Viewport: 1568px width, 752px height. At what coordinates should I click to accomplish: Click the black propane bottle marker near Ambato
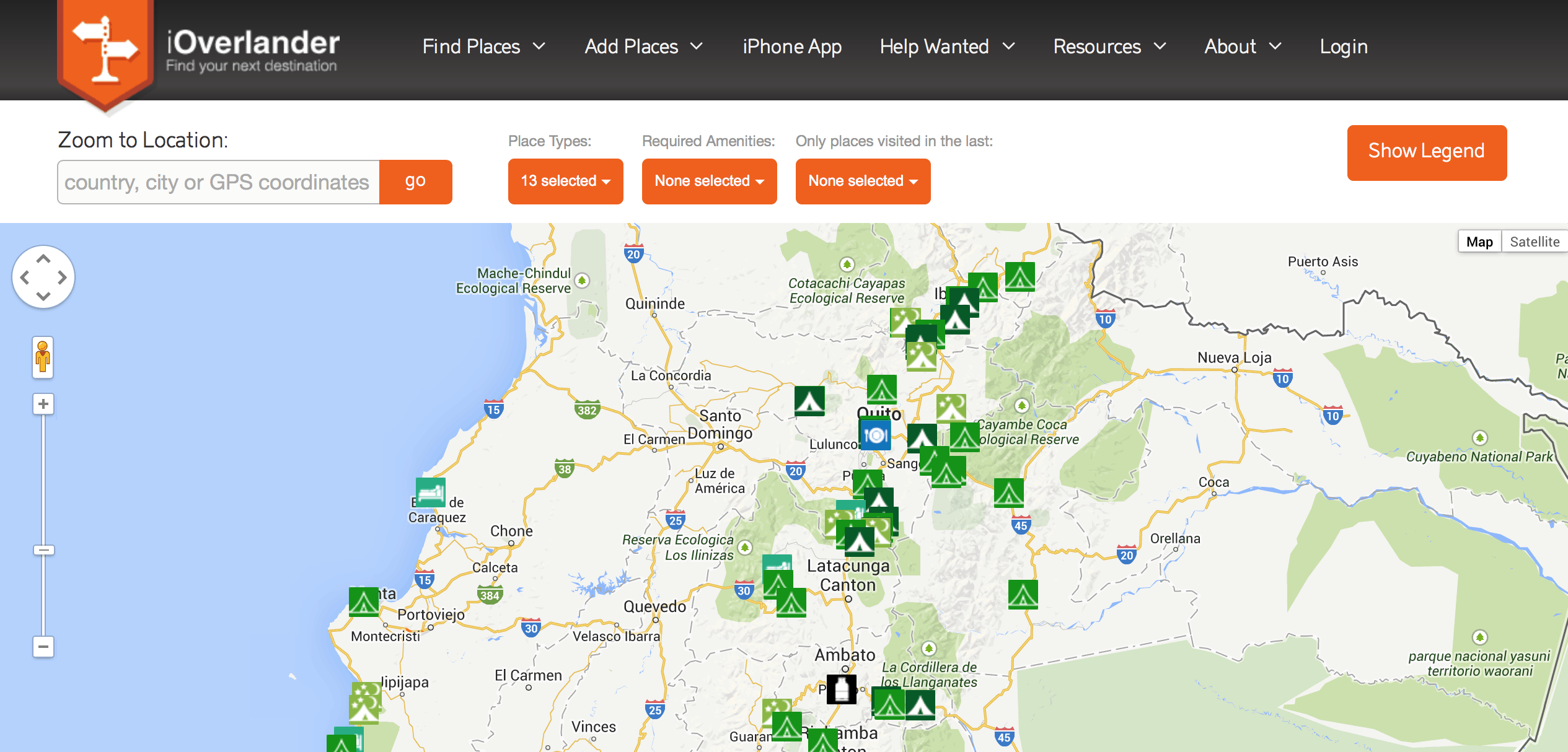[x=841, y=689]
